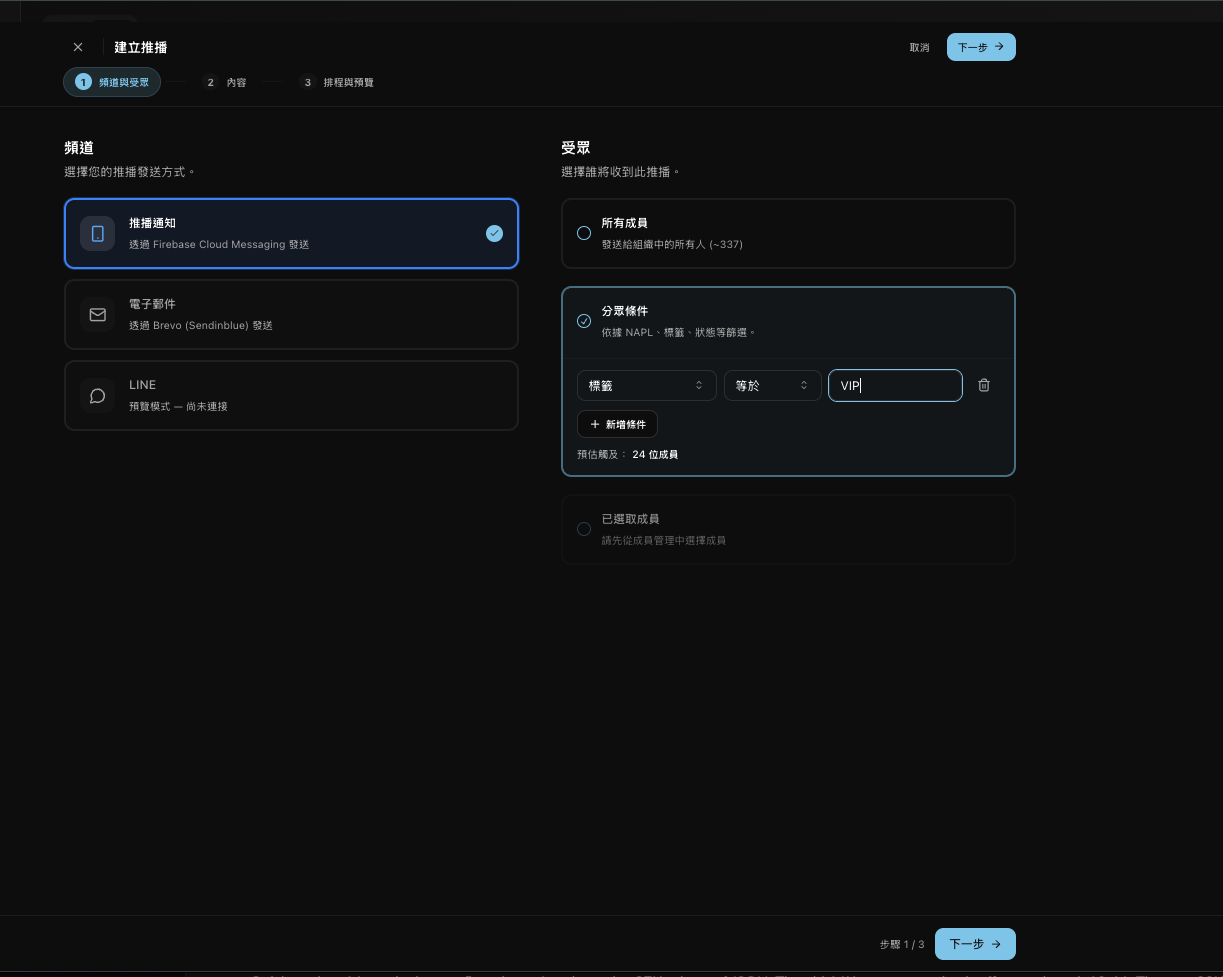Select the 已選取成員 radio option
Screen dimensions: 1223x977
tap(584, 529)
